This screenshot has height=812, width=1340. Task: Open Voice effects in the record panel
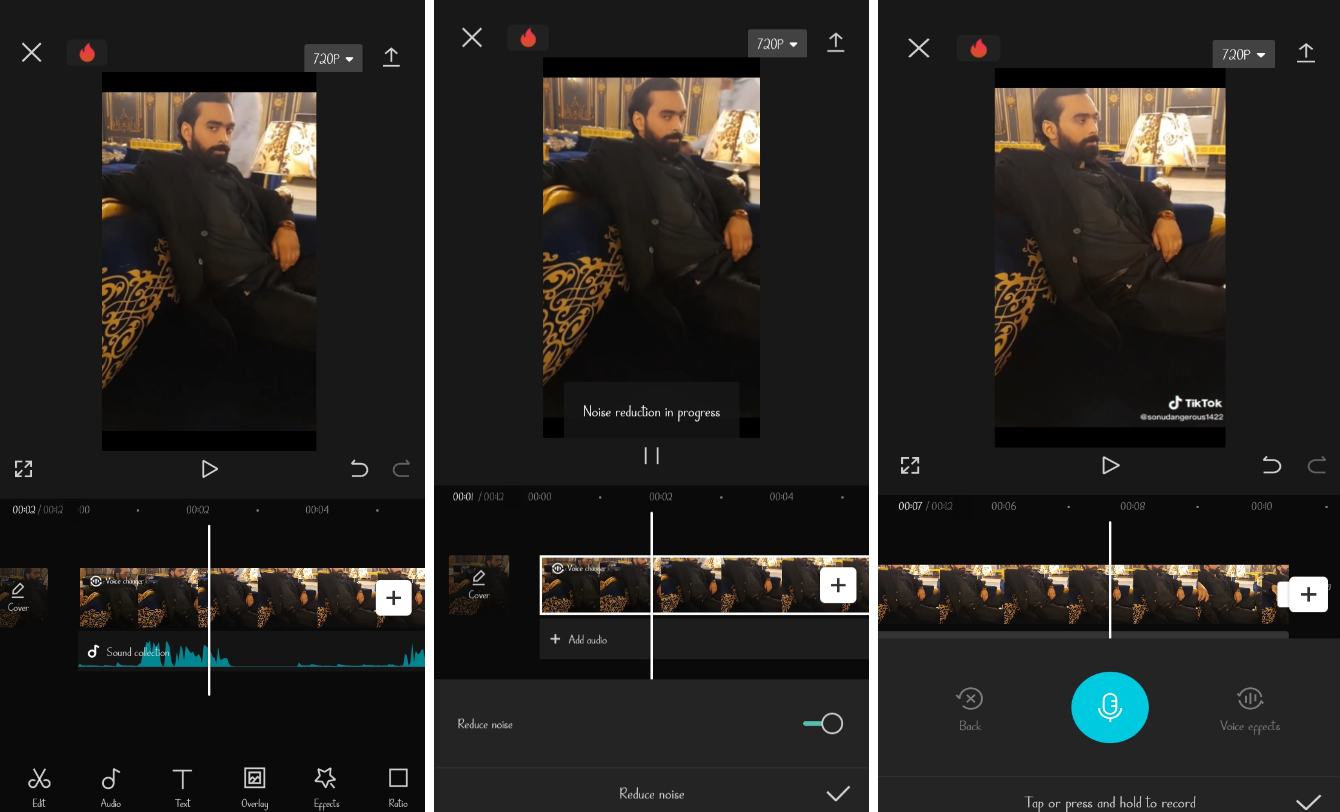[1250, 709]
